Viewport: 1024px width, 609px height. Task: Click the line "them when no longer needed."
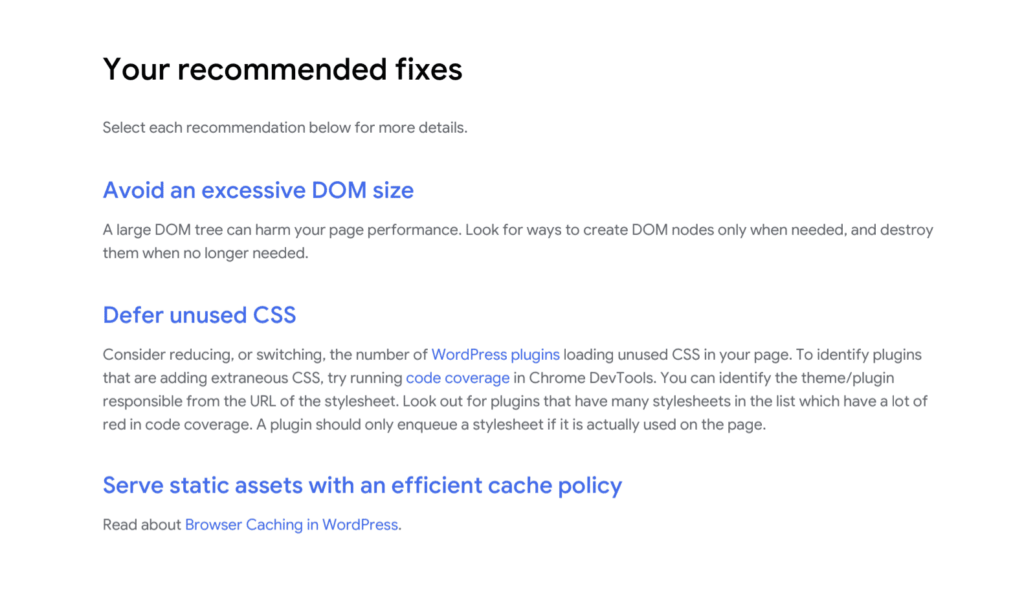[206, 253]
